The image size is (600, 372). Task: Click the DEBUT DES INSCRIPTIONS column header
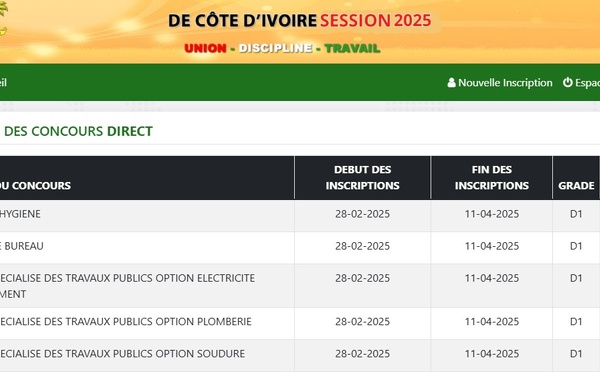(x=362, y=178)
